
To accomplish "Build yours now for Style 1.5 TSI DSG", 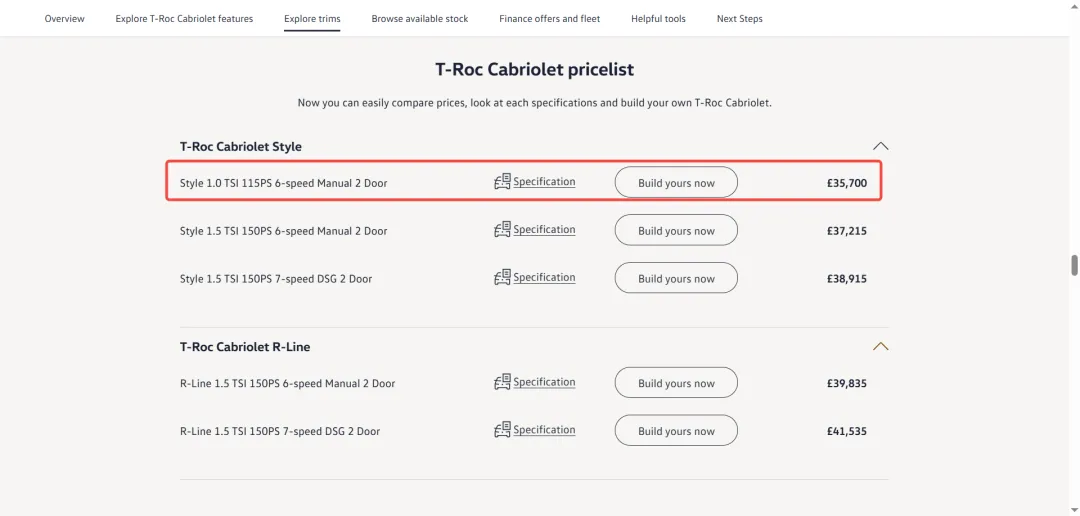I will [x=676, y=278].
